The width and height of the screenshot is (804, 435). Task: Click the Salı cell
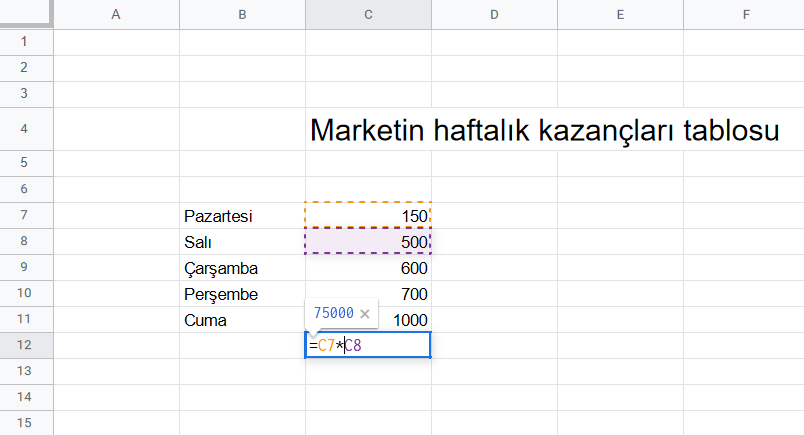pos(243,241)
